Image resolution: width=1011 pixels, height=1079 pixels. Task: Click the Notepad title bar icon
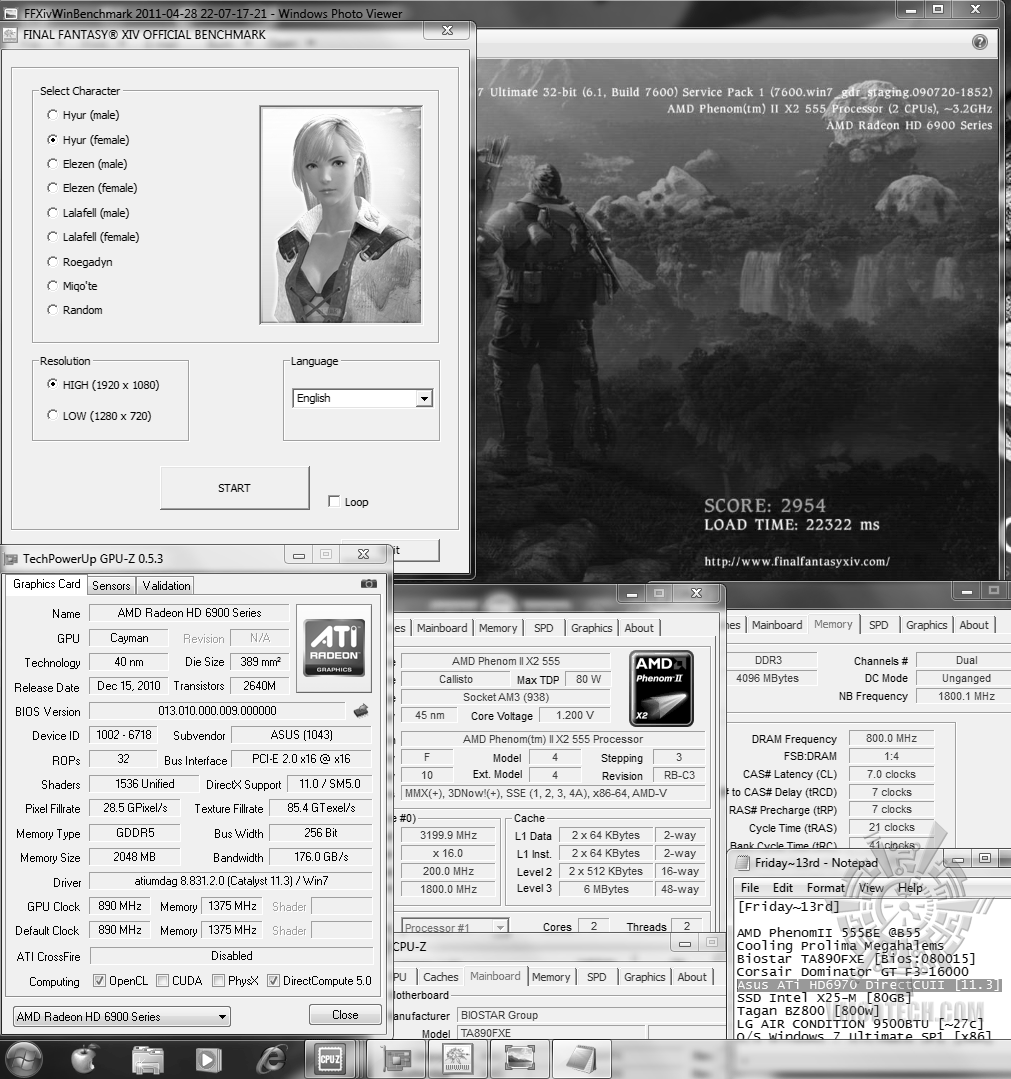click(743, 863)
